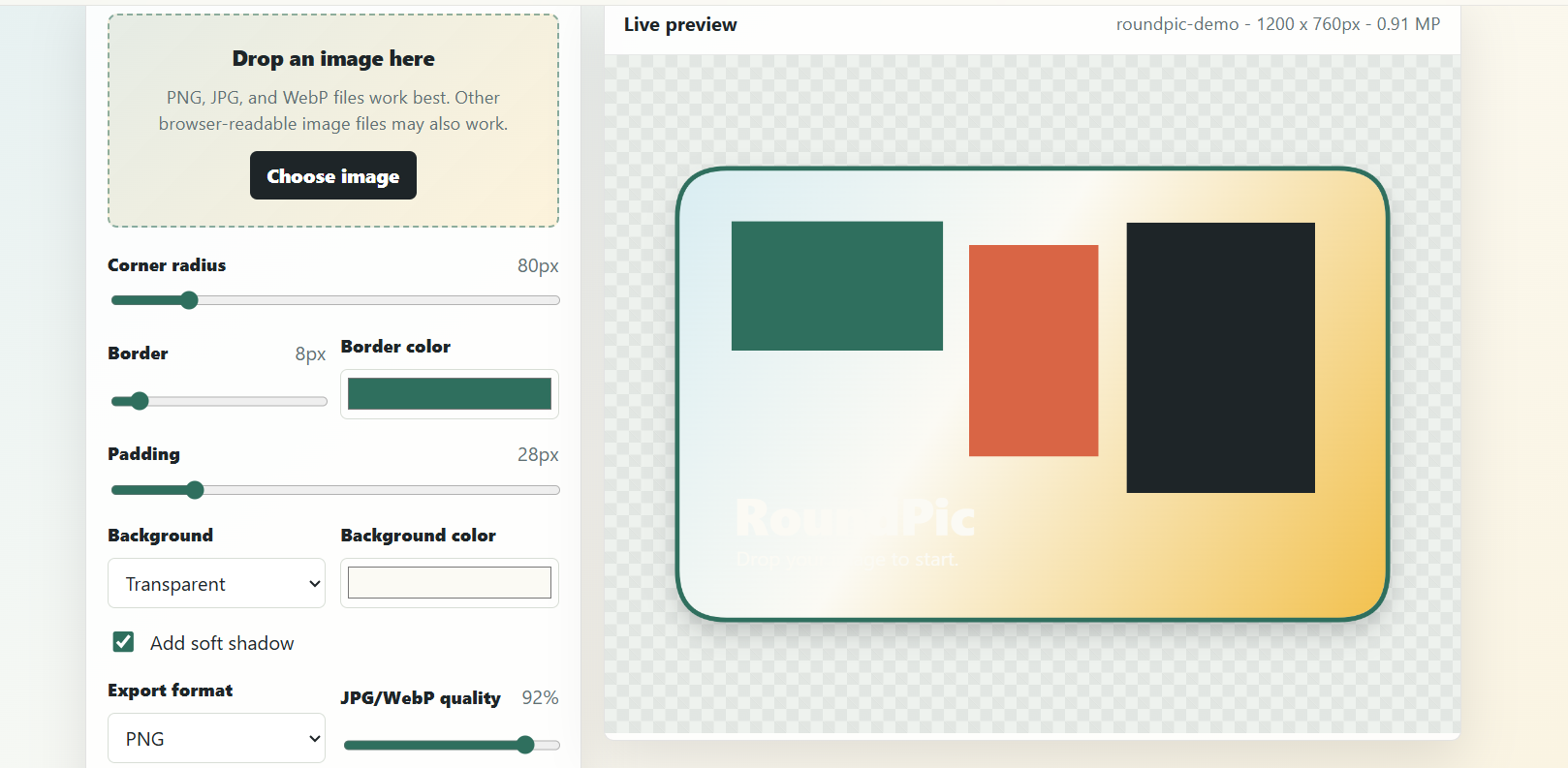Click the roundpic-demo image info text
Image resolution: width=1568 pixels, height=768 pixels.
[1278, 24]
